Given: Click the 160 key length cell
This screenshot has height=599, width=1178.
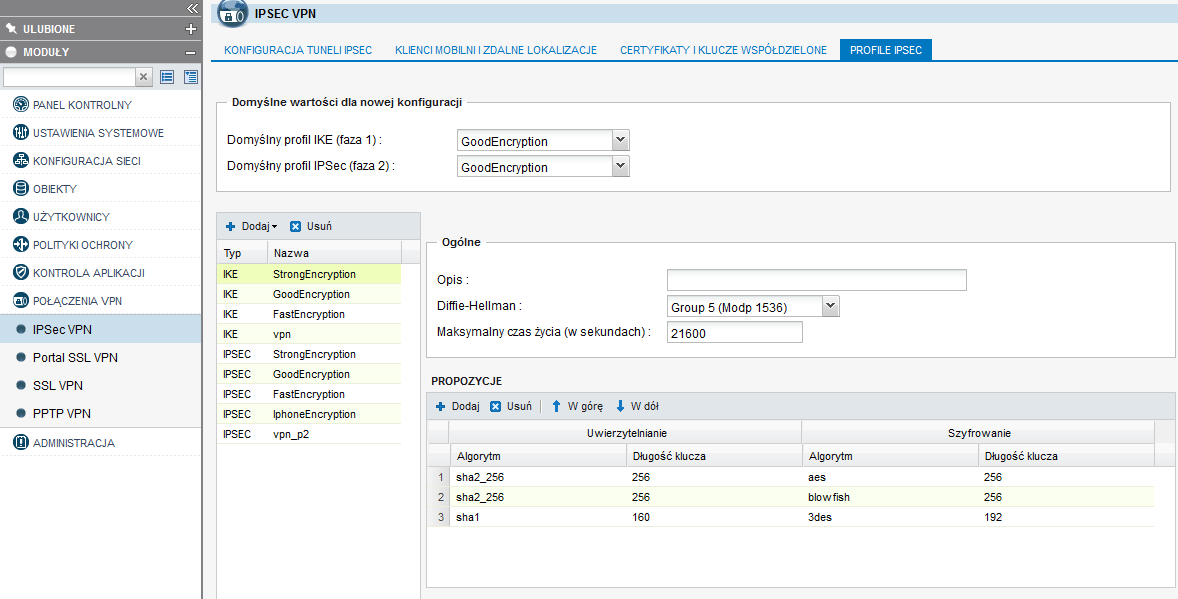Looking at the screenshot, I should [x=714, y=517].
